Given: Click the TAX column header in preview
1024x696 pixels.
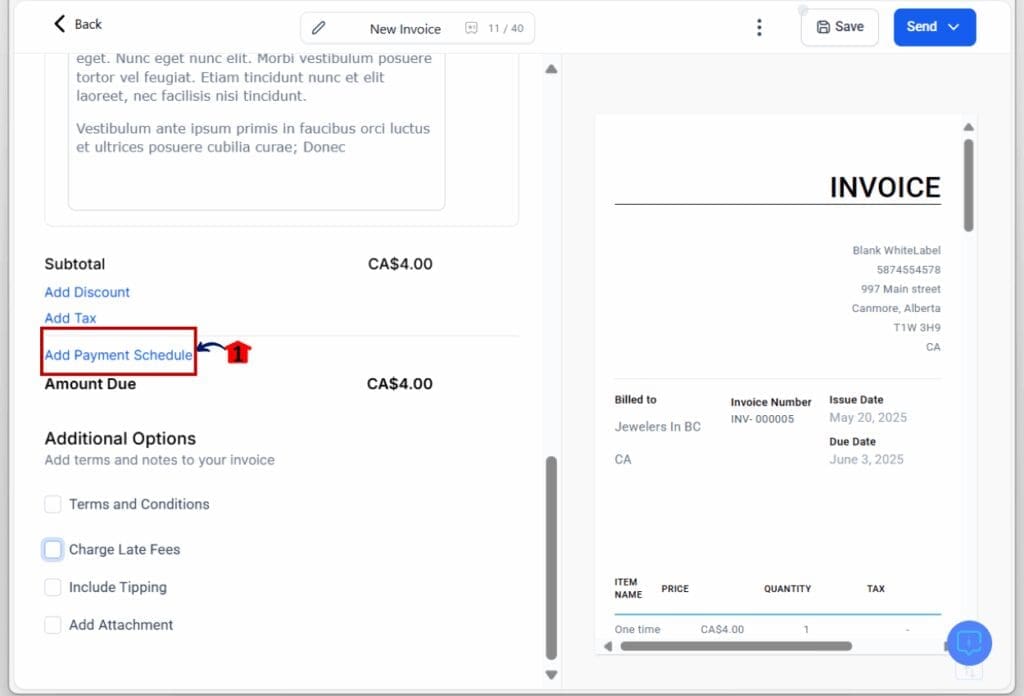Looking at the screenshot, I should [875, 589].
